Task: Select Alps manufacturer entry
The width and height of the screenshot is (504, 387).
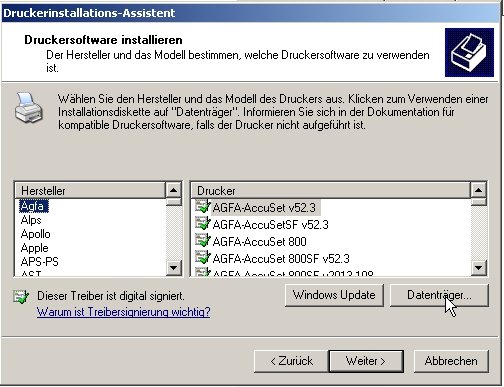Action: point(31,220)
